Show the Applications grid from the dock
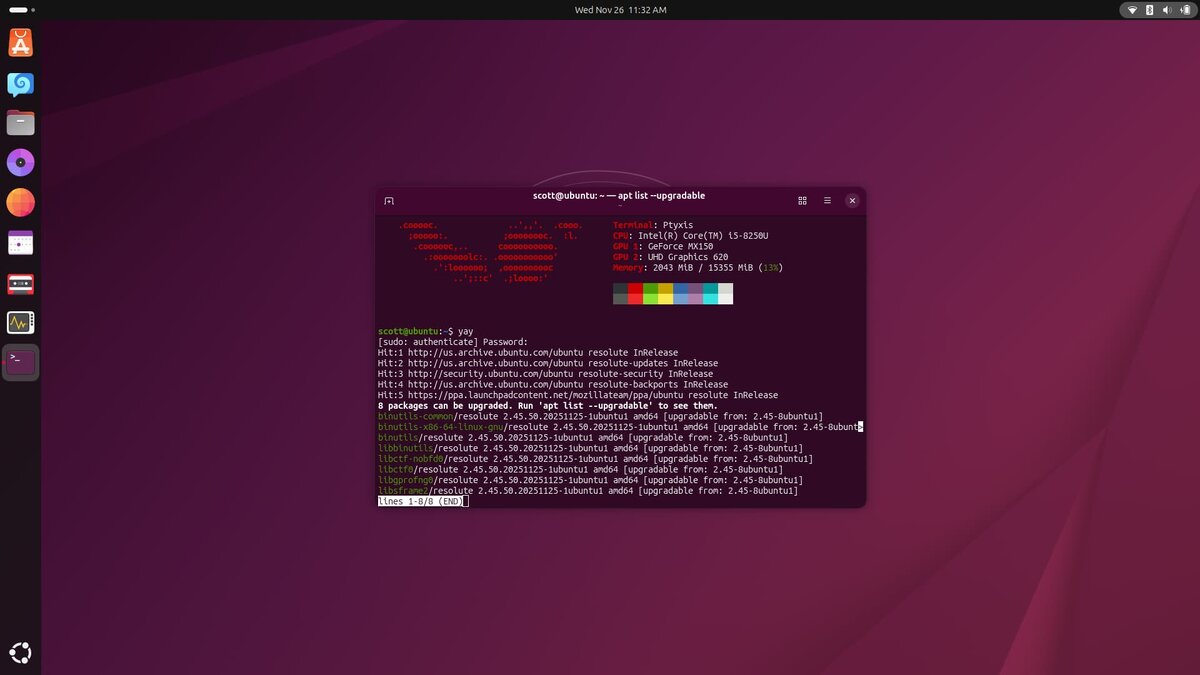1200x675 pixels. tap(20, 652)
